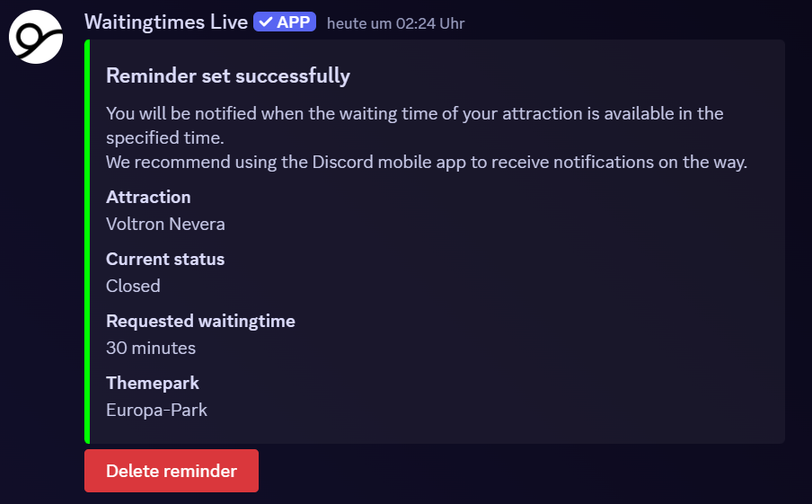Click the checkmark in the APP badge
Viewport: 812px width, 504px height.
coord(266,22)
